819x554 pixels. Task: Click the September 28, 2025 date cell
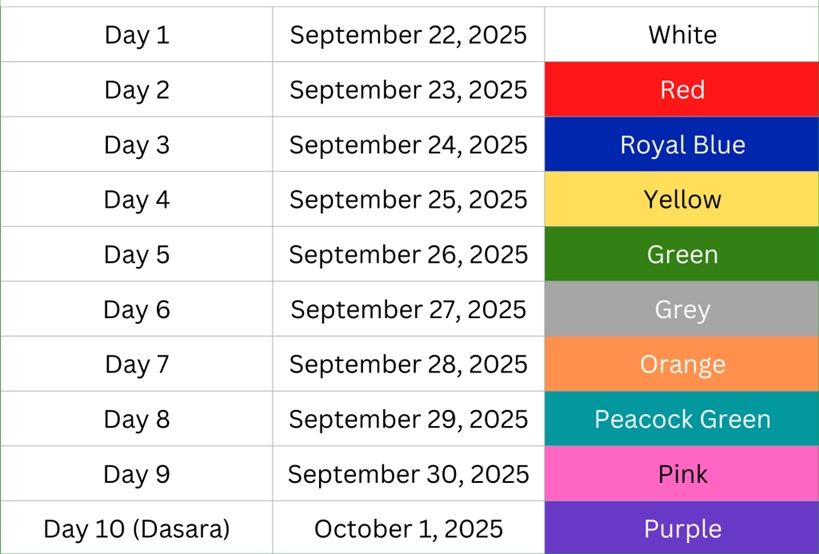tap(408, 364)
